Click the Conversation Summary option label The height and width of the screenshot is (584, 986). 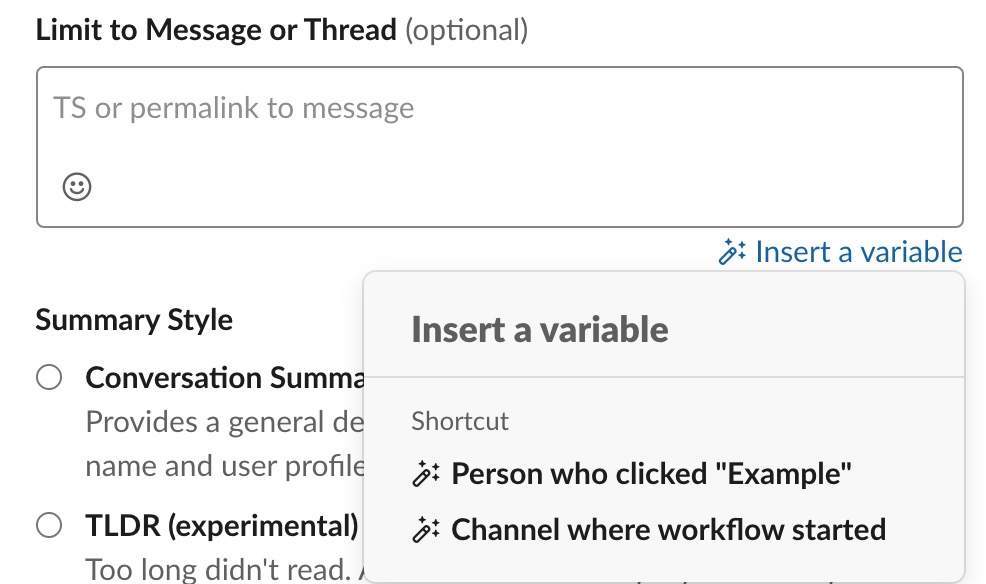click(x=224, y=378)
